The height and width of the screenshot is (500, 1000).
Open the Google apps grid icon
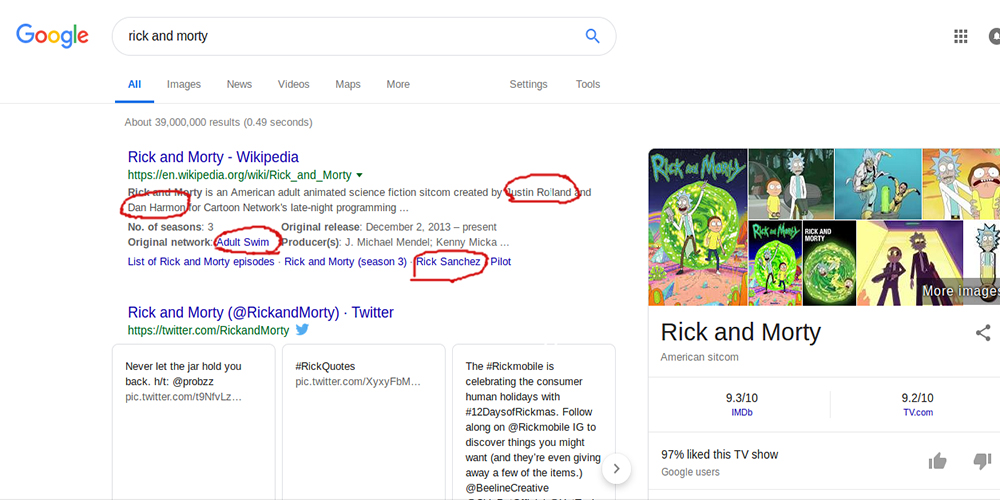960,36
